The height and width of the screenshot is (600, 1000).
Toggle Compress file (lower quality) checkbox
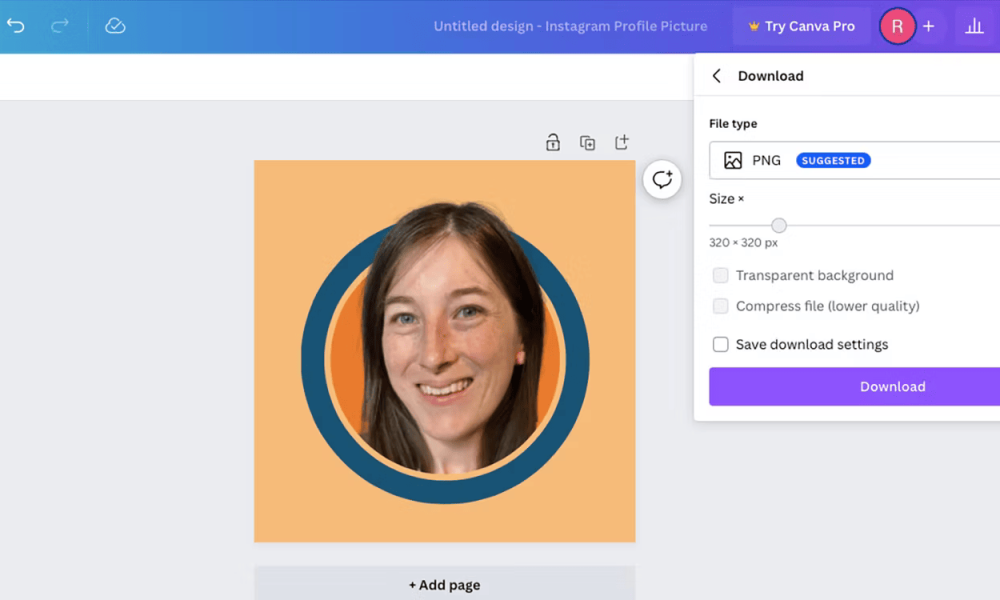(720, 306)
